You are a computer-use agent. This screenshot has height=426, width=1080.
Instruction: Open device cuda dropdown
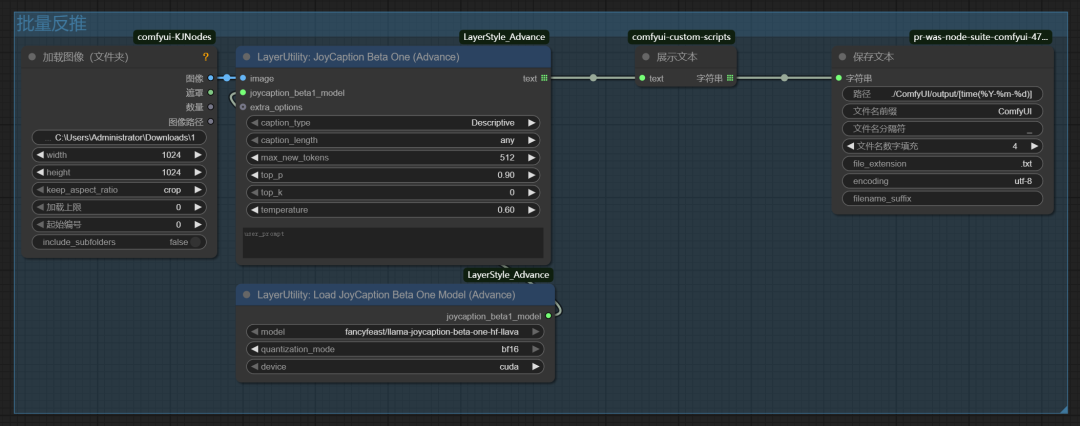point(395,367)
